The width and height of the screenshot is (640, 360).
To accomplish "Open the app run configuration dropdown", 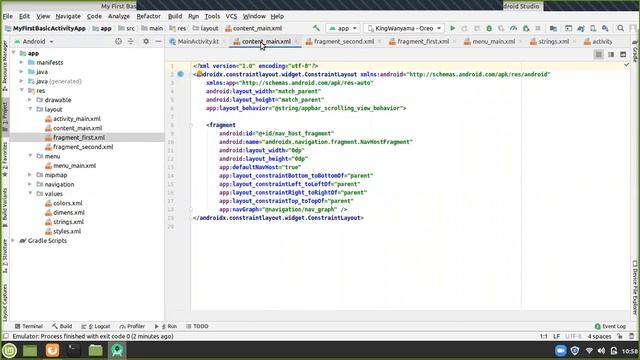I will [343, 28].
